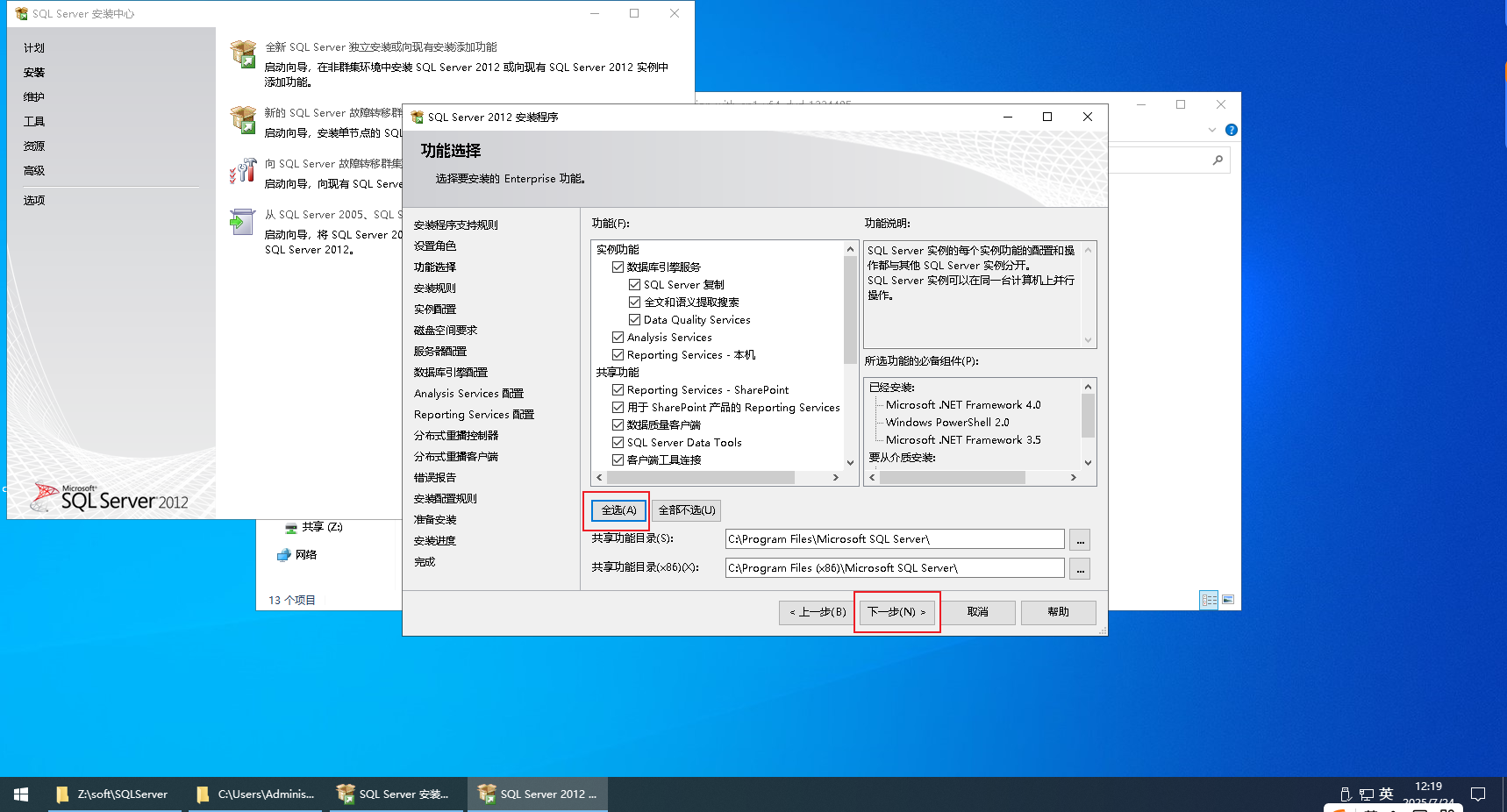Expand the Explorer ribbon chevron
The height and width of the screenshot is (812, 1507).
[1212, 130]
